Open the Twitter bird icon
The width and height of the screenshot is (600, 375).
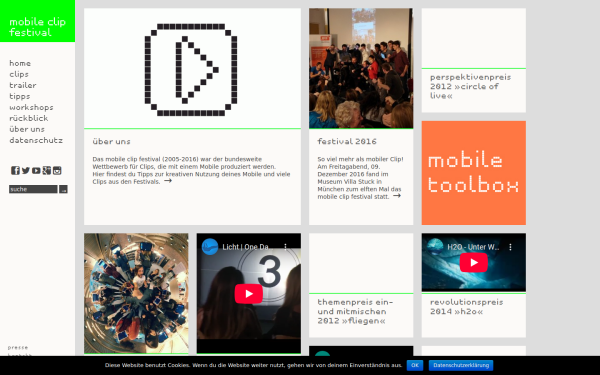click(26, 170)
